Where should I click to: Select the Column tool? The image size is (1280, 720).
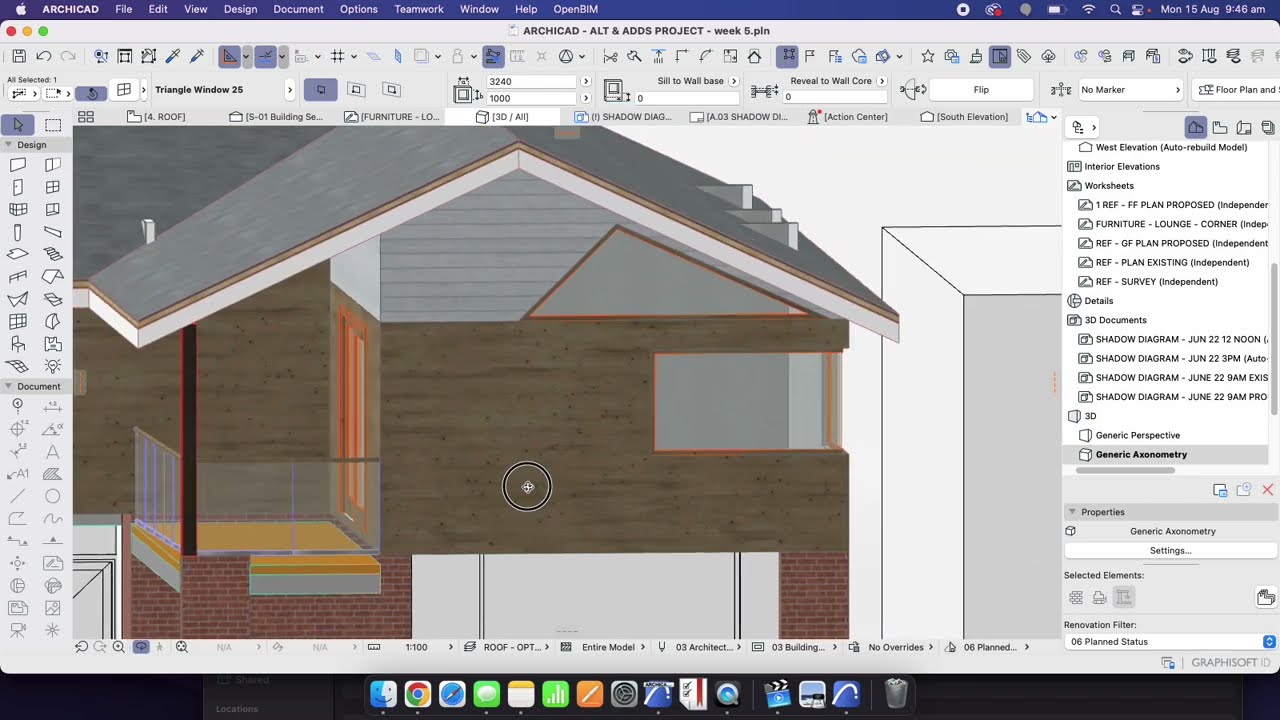(x=18, y=232)
